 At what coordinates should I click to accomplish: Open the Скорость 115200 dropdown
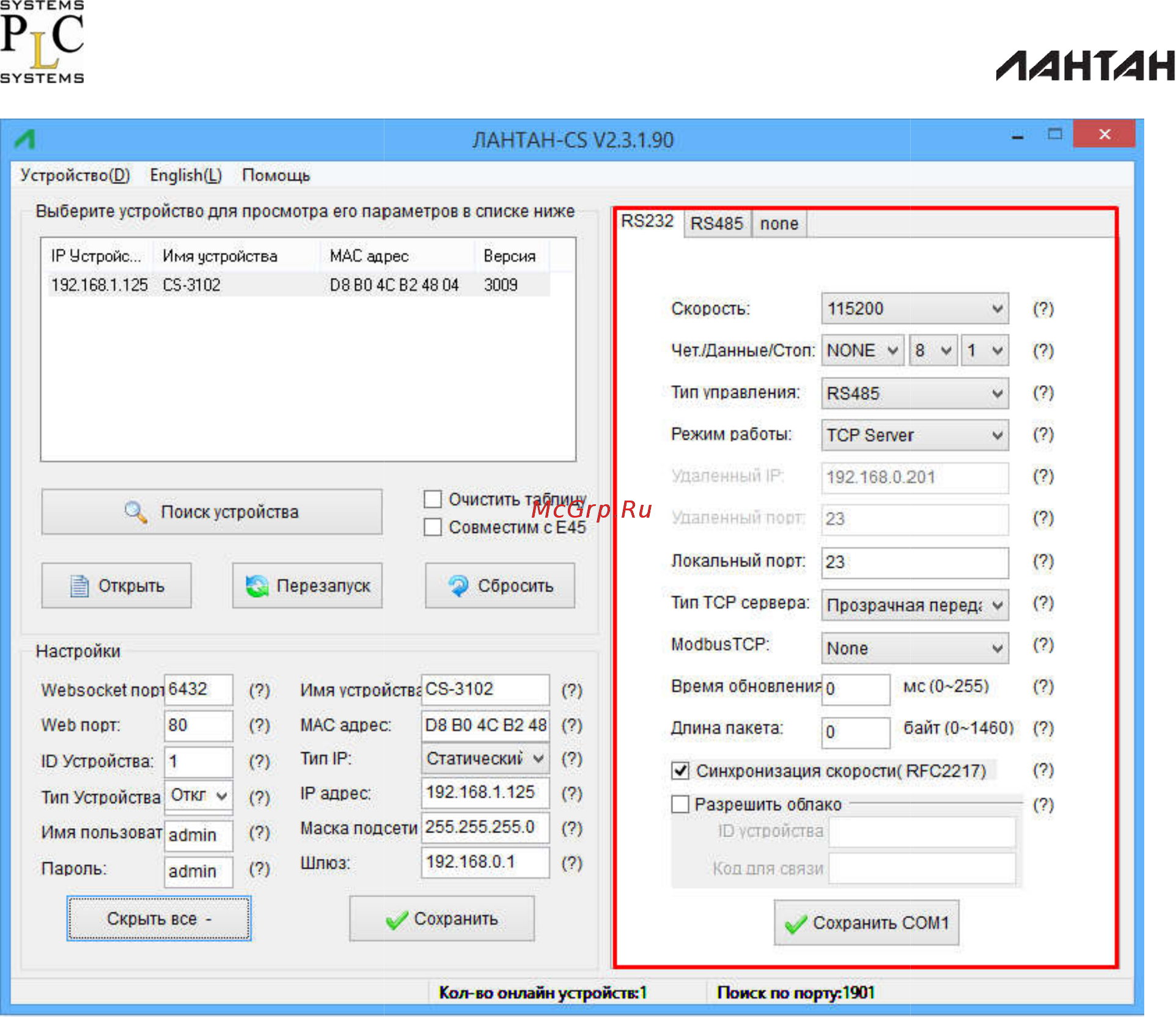(x=915, y=308)
